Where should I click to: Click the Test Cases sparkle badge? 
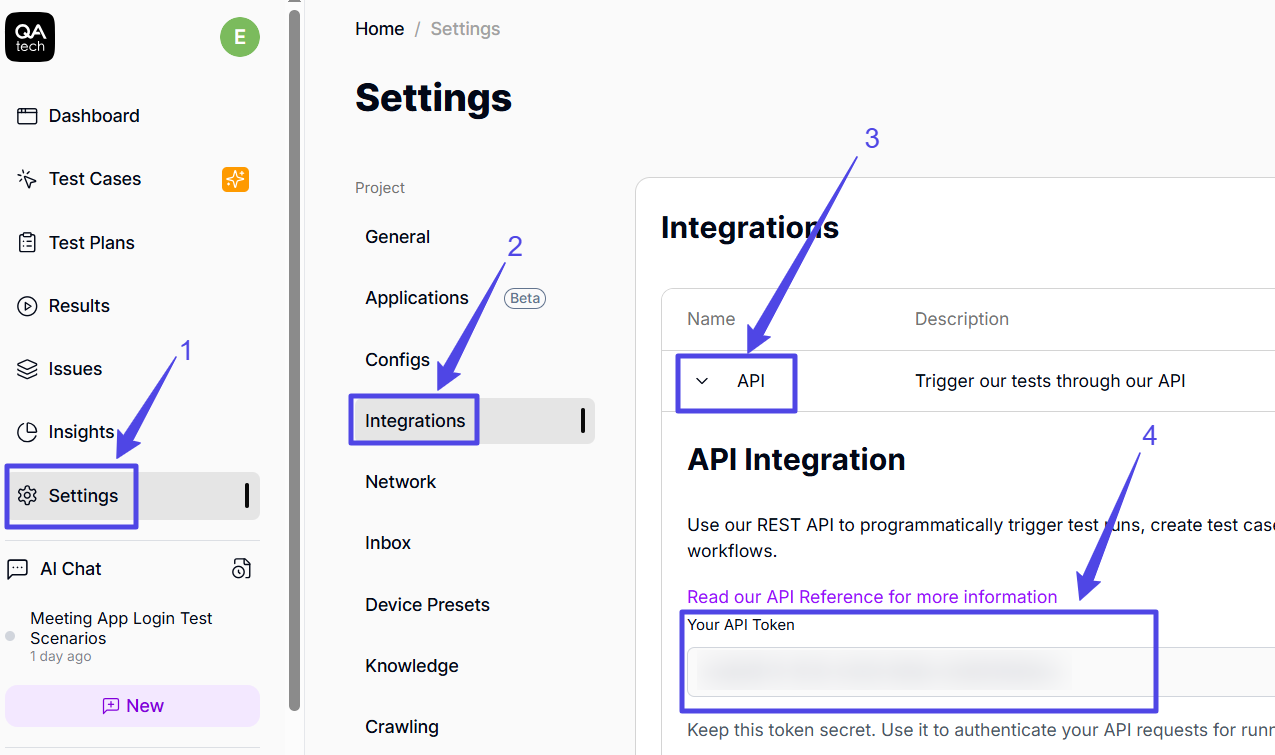click(235, 179)
